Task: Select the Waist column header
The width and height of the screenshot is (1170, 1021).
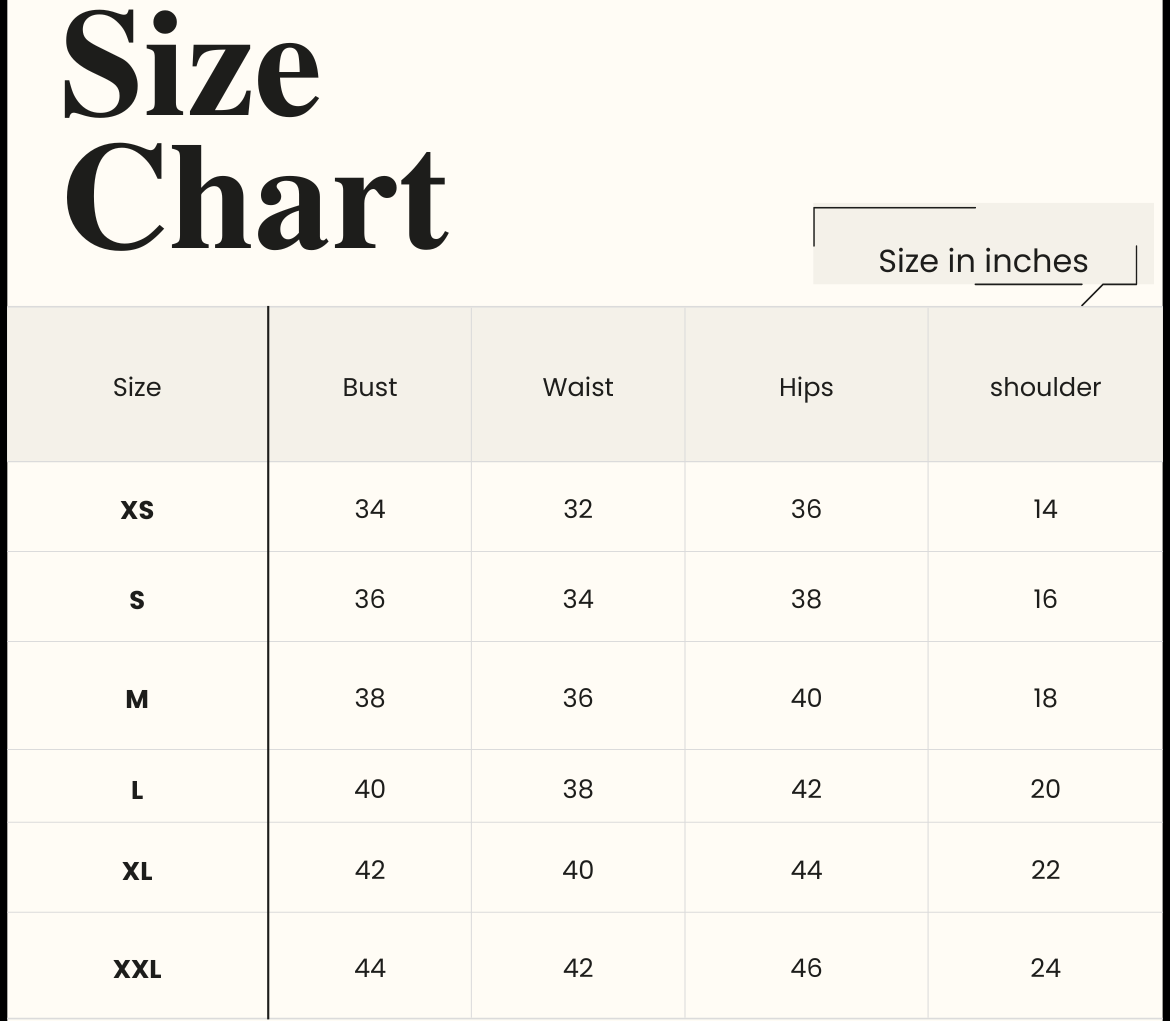Action: [578, 387]
